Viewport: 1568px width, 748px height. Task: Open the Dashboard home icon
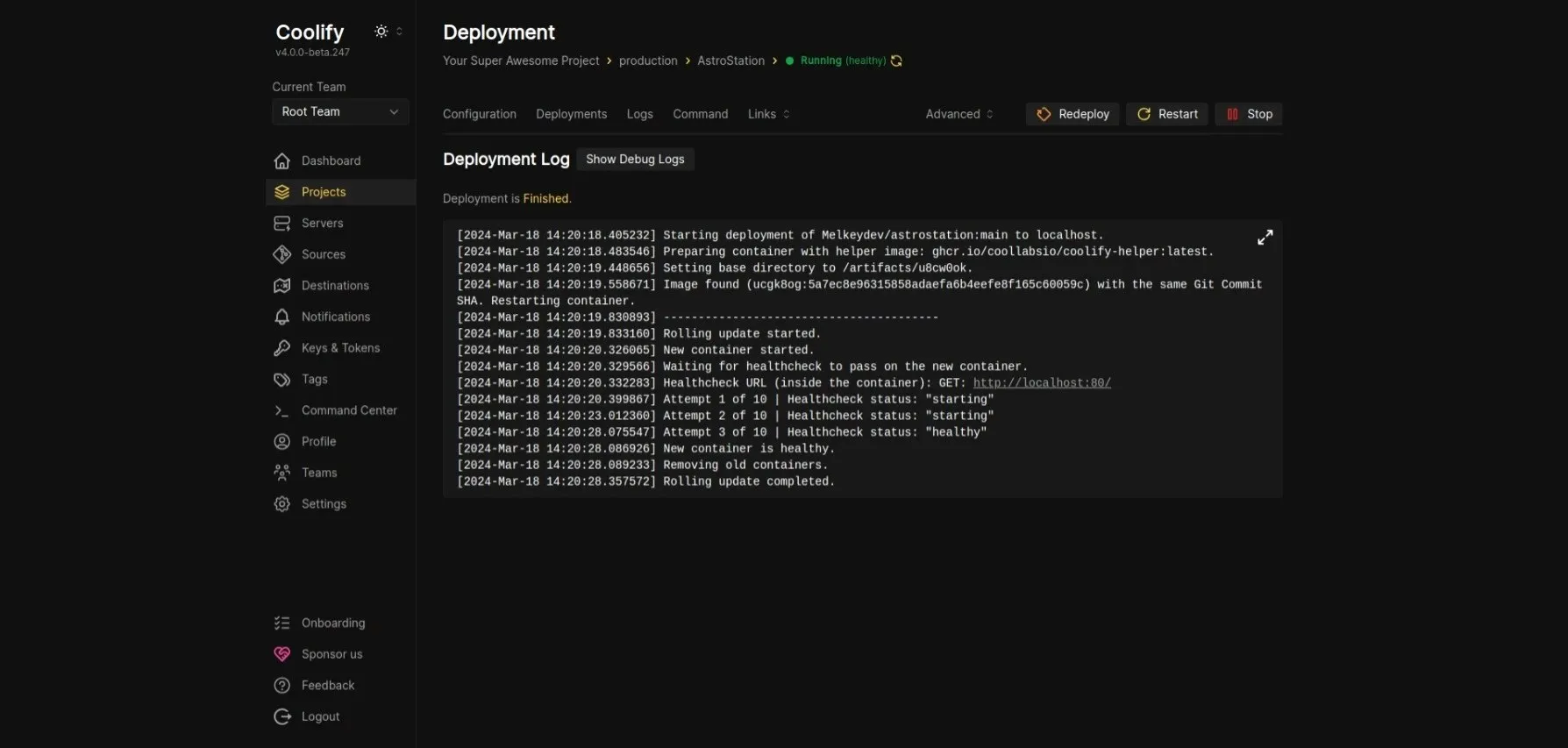(282, 160)
